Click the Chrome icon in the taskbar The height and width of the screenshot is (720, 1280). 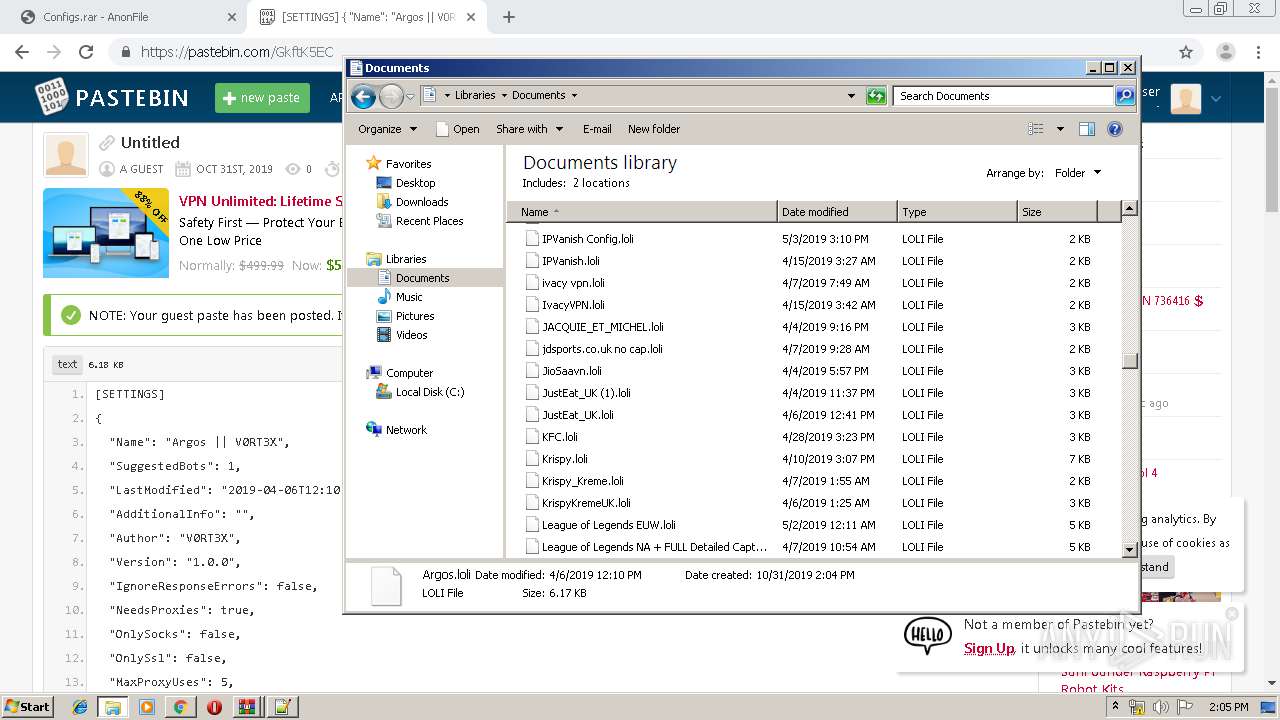point(181,707)
